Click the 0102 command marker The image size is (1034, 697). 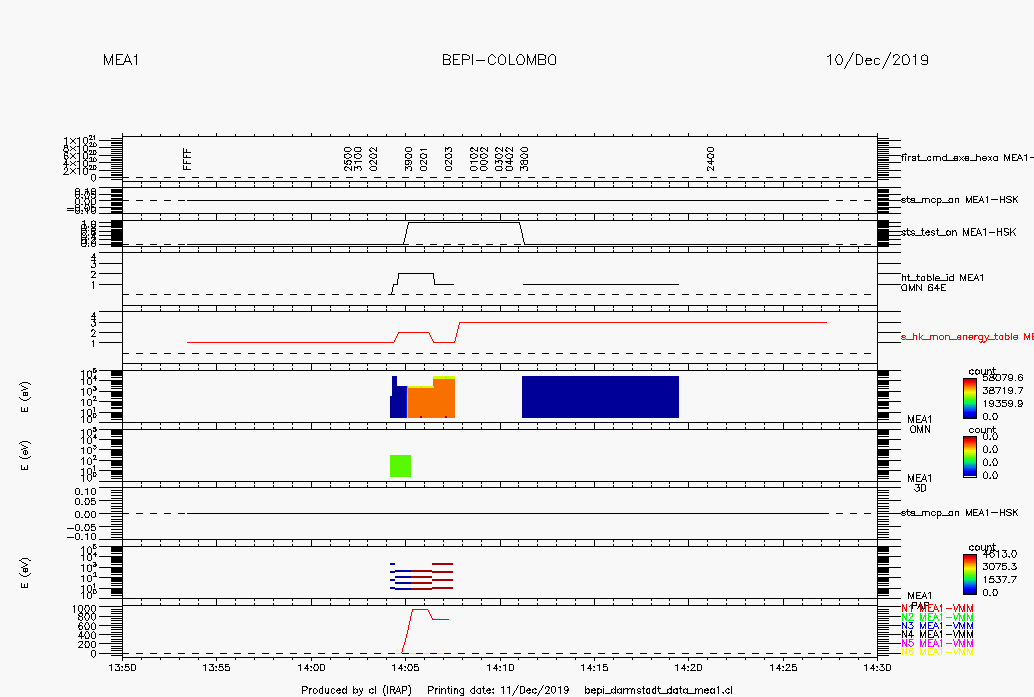click(x=474, y=160)
